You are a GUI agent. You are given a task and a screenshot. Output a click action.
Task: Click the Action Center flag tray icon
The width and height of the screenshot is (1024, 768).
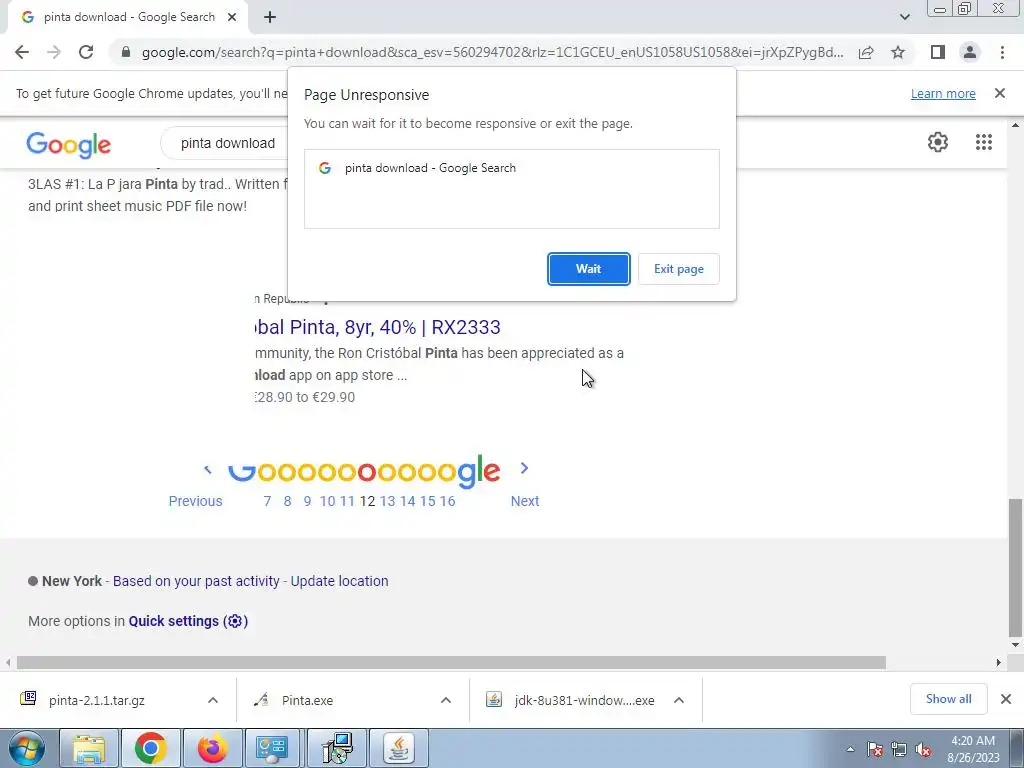pos(874,750)
